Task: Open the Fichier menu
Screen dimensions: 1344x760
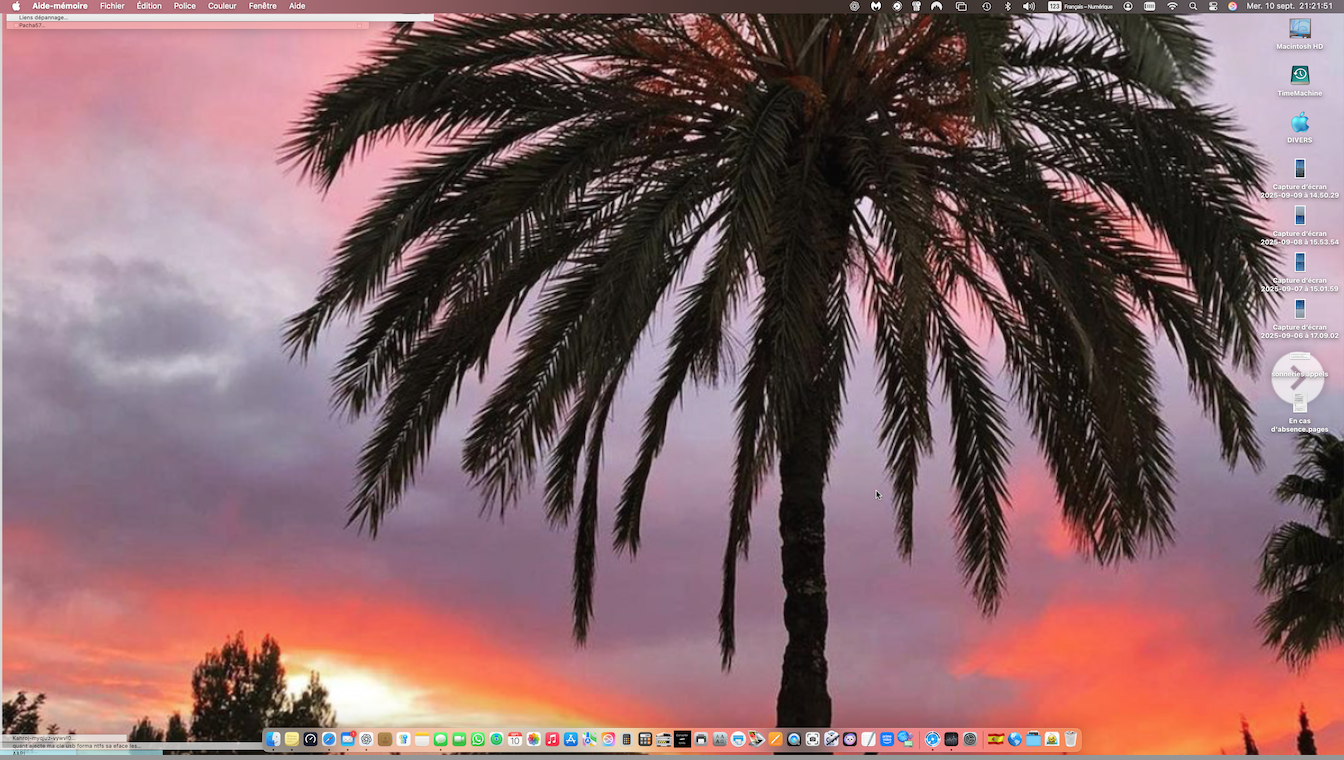Action: click(x=112, y=6)
